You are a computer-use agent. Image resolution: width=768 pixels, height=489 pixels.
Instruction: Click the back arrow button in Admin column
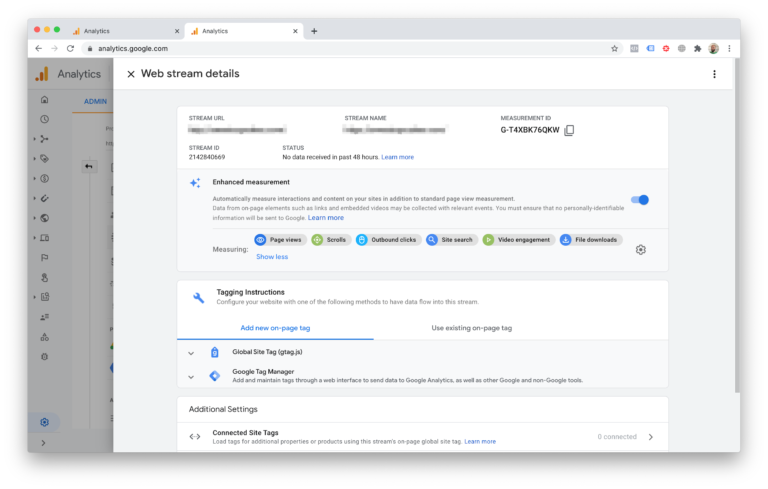coord(89,167)
